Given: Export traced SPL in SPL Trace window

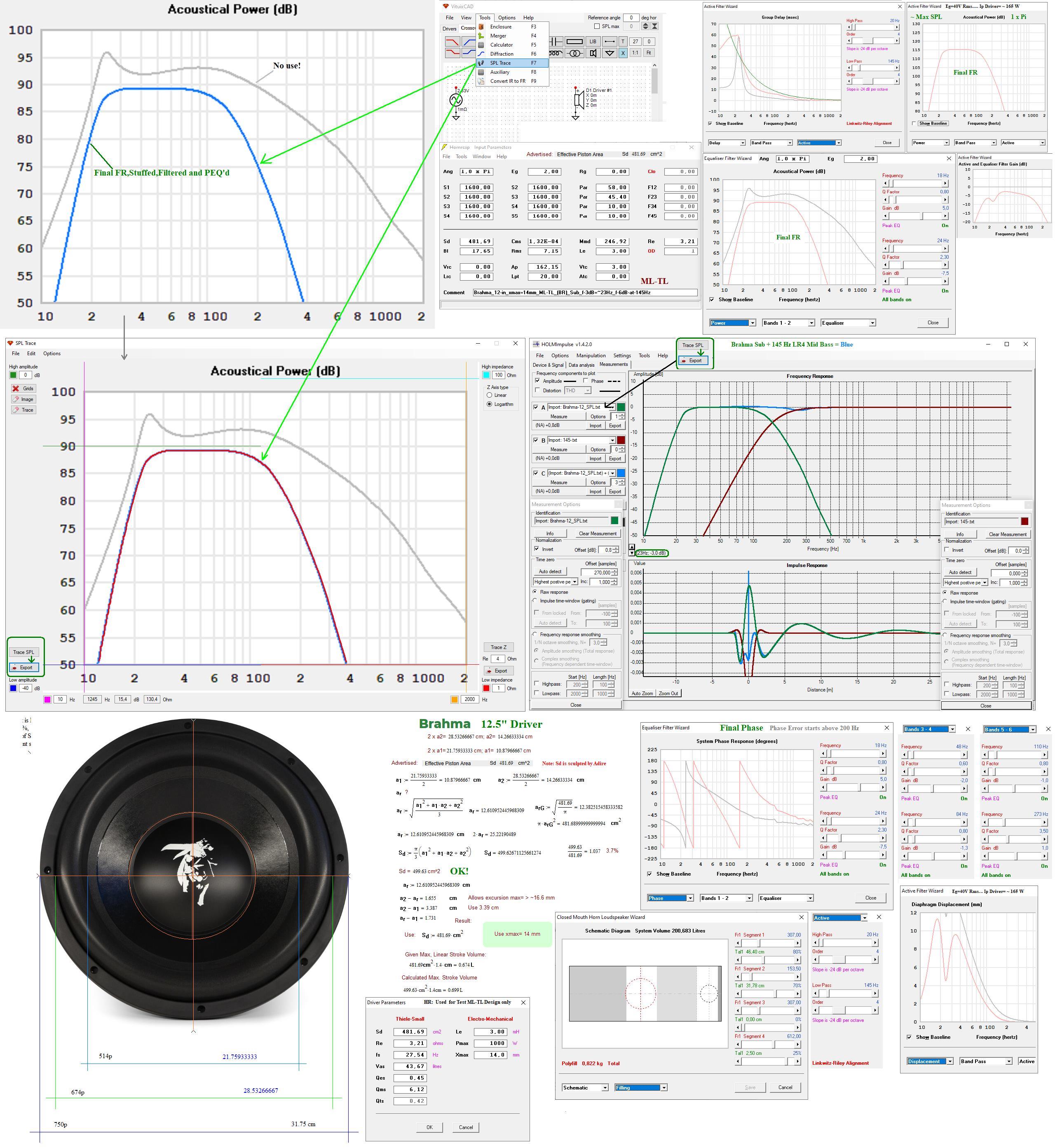Looking at the screenshot, I should [x=23, y=668].
